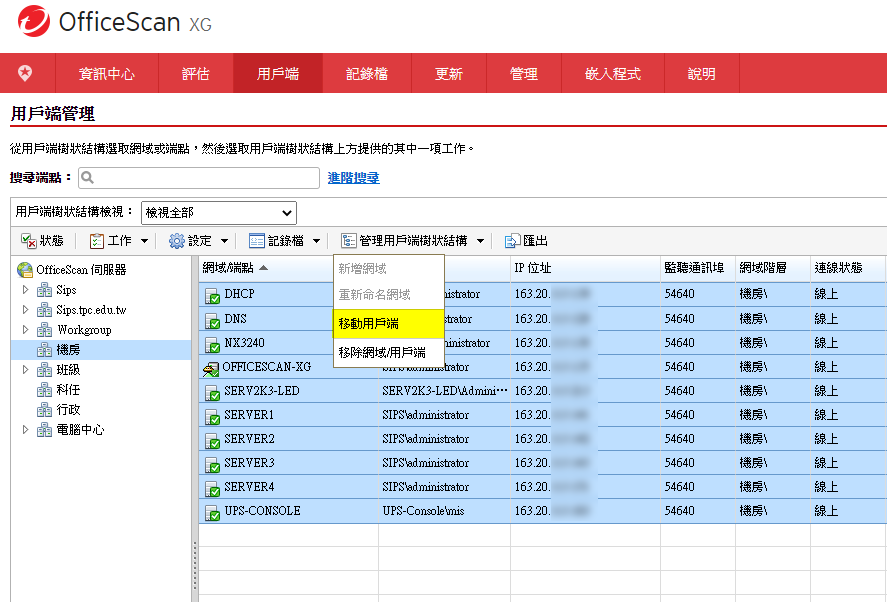This screenshot has width=887, height=602.
Task: Expand the 電腦中心 tree node
Action: tap(25, 429)
